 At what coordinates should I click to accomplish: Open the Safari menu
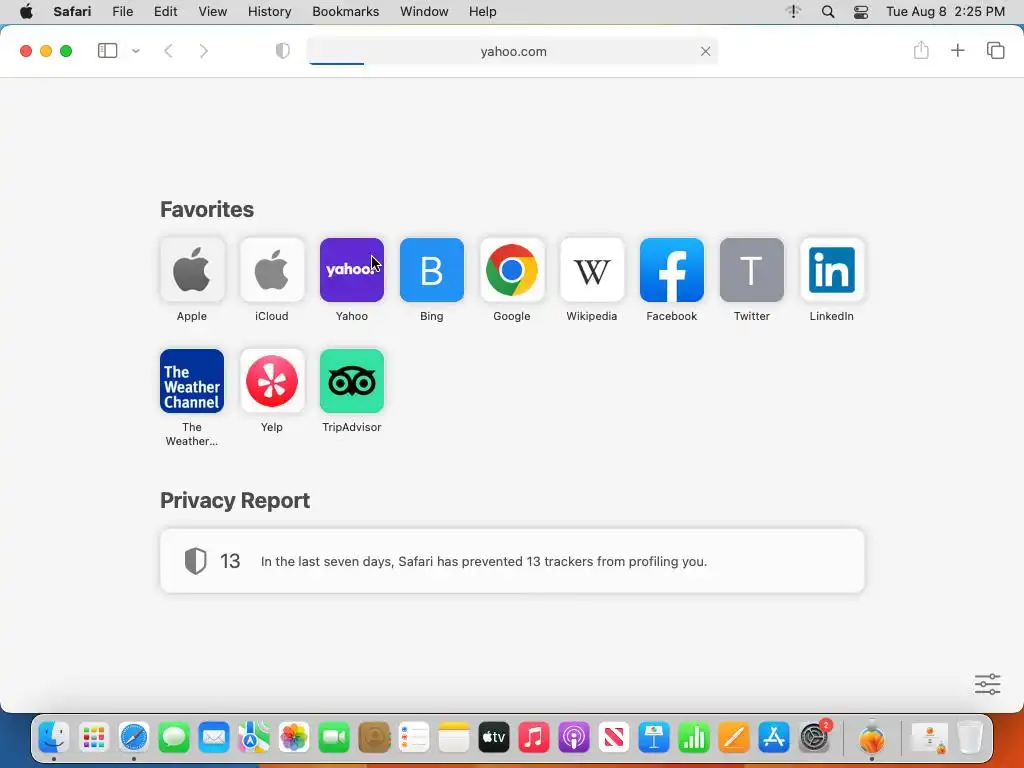72,12
